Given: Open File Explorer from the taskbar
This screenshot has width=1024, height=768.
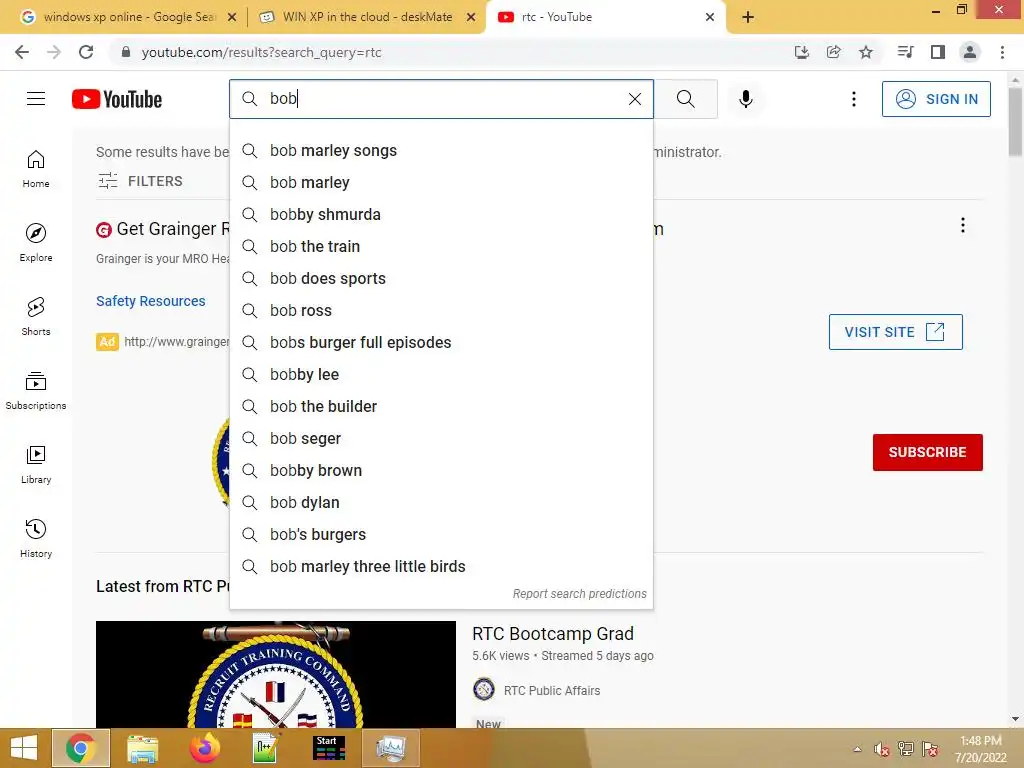Looking at the screenshot, I should coord(142,748).
